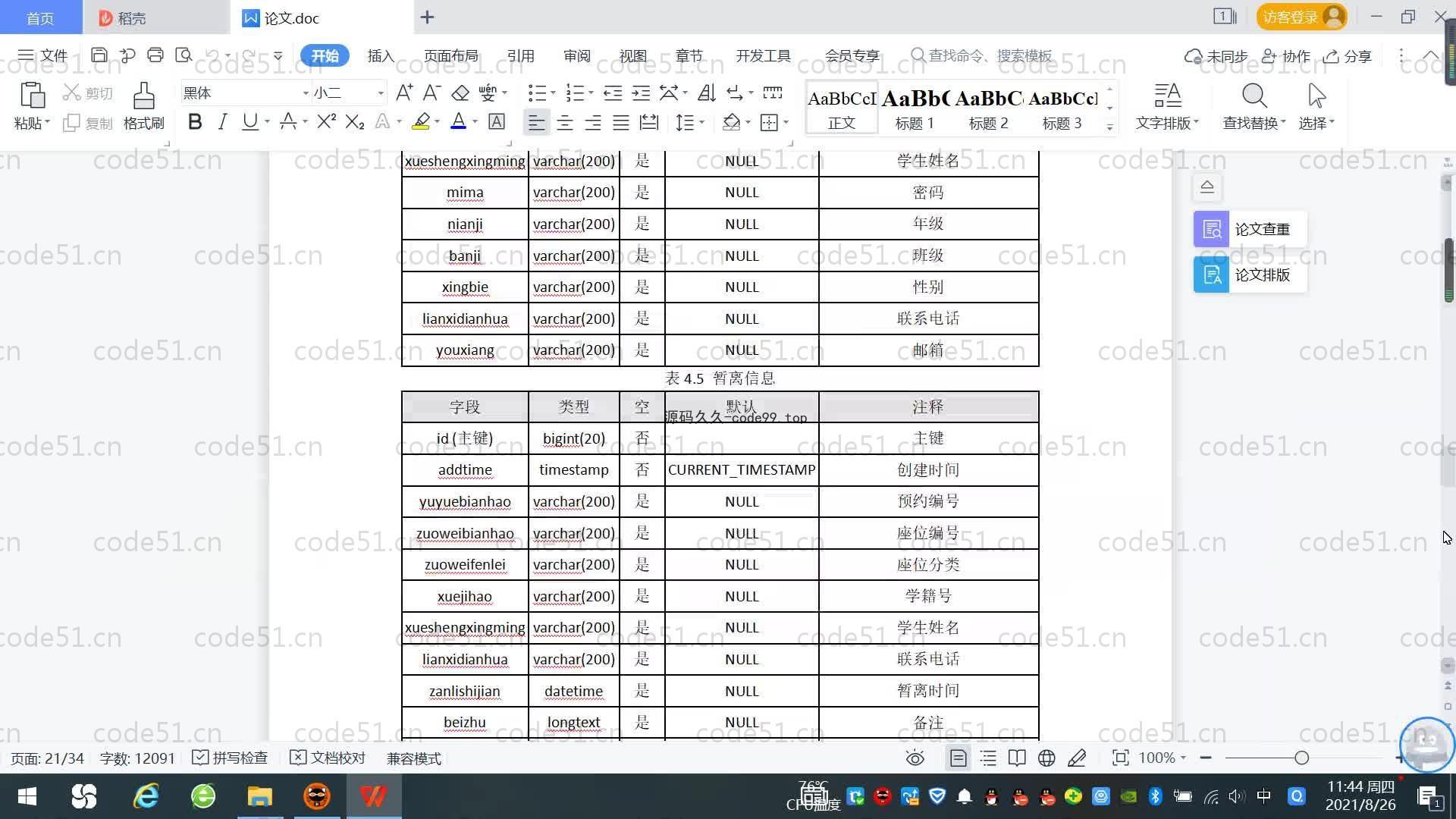Viewport: 1456px width, 819px height.
Task: Open quick access toolbar customize arrow
Action: (278, 55)
